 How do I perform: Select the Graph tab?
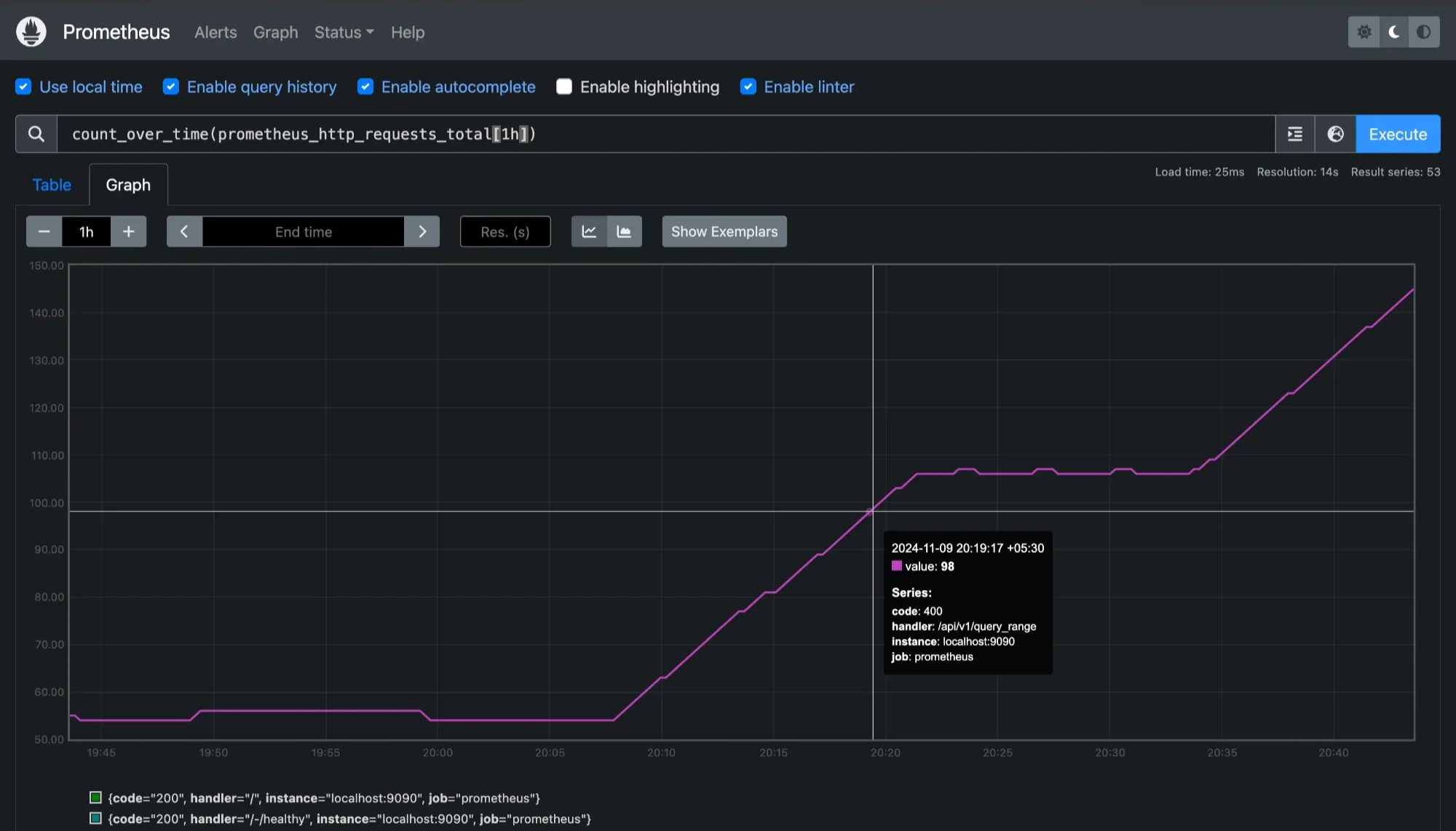click(128, 185)
